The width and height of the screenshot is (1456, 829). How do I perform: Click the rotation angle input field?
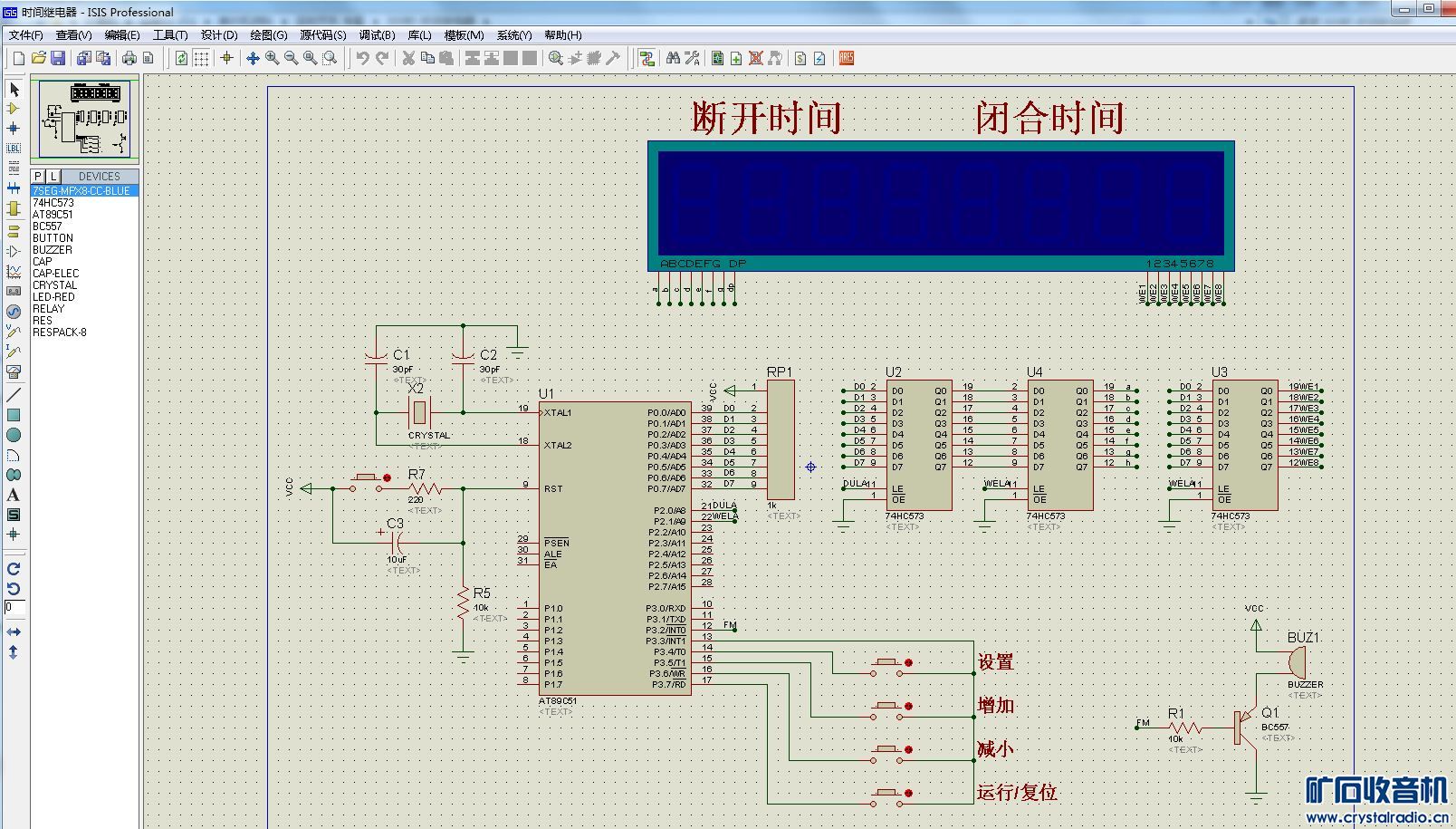coord(14,607)
